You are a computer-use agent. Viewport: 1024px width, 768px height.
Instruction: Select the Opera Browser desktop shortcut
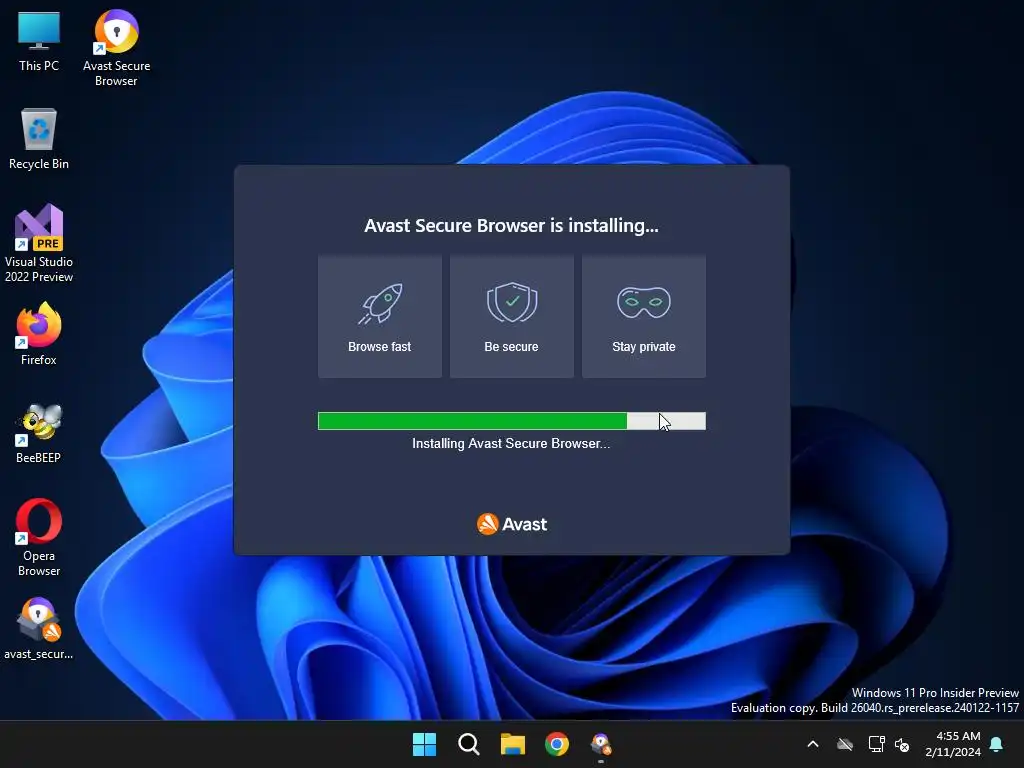click(39, 537)
